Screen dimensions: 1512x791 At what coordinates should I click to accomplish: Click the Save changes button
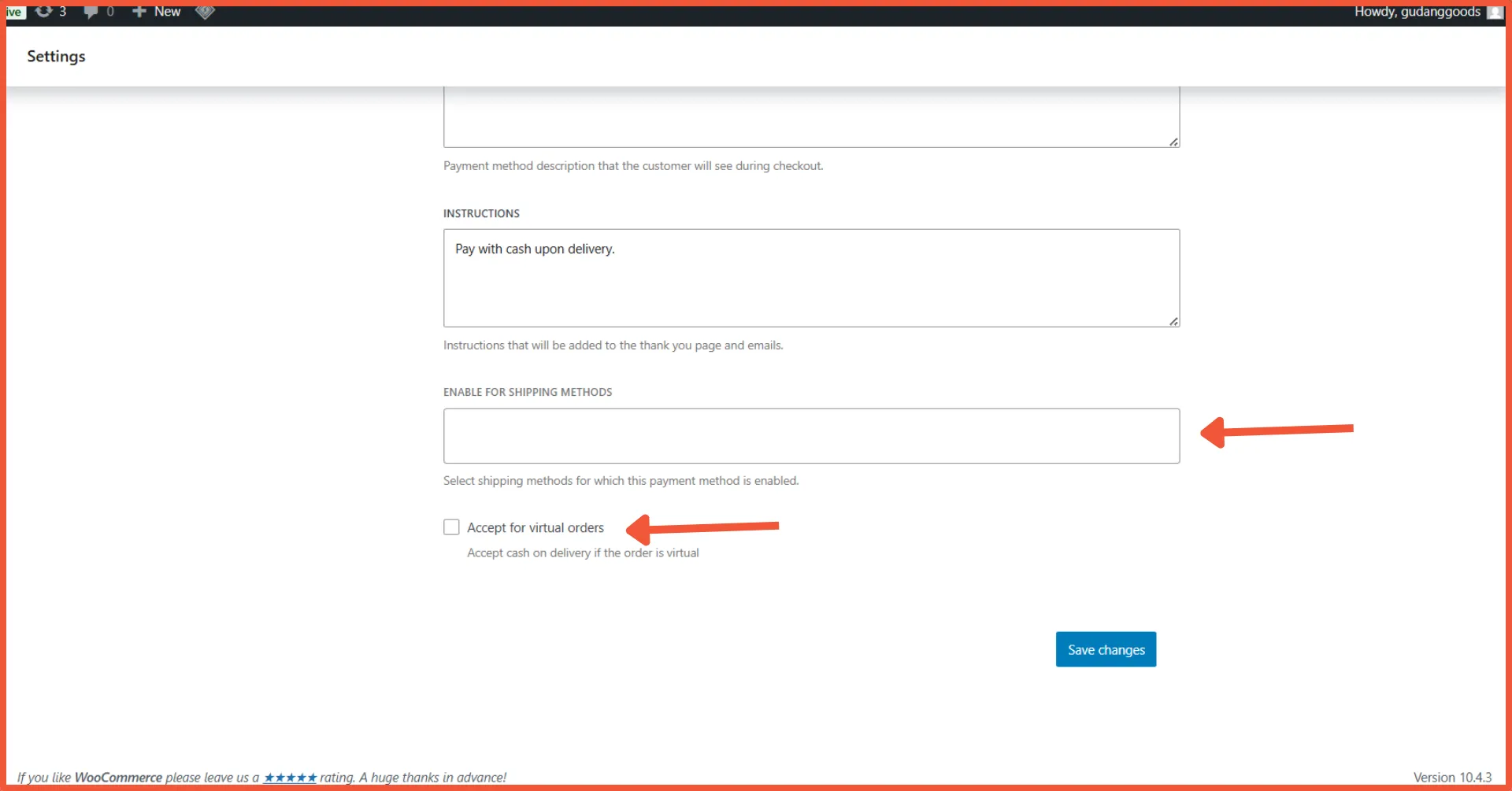[1106, 649]
